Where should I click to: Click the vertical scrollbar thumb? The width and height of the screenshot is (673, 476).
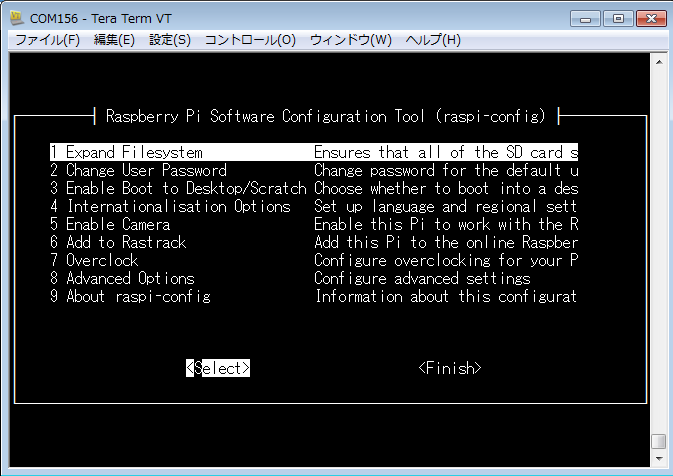(x=659, y=442)
